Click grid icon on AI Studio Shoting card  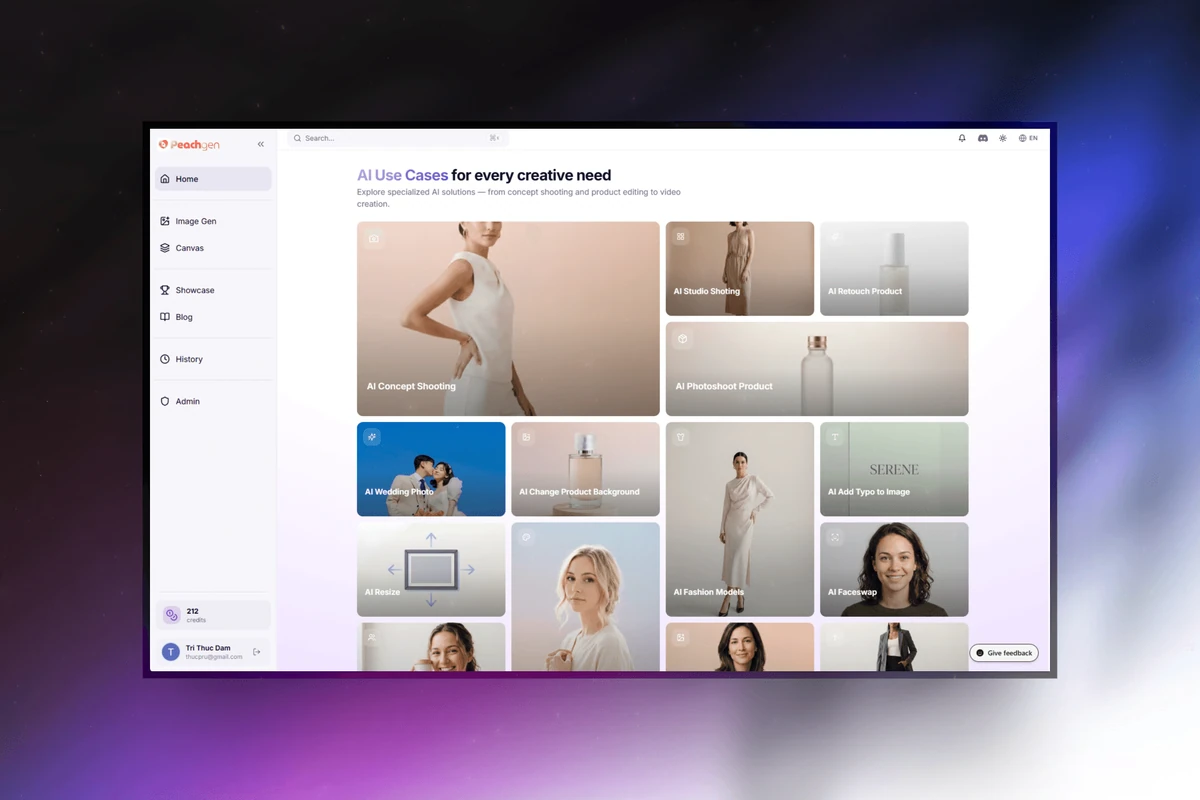[x=681, y=237]
